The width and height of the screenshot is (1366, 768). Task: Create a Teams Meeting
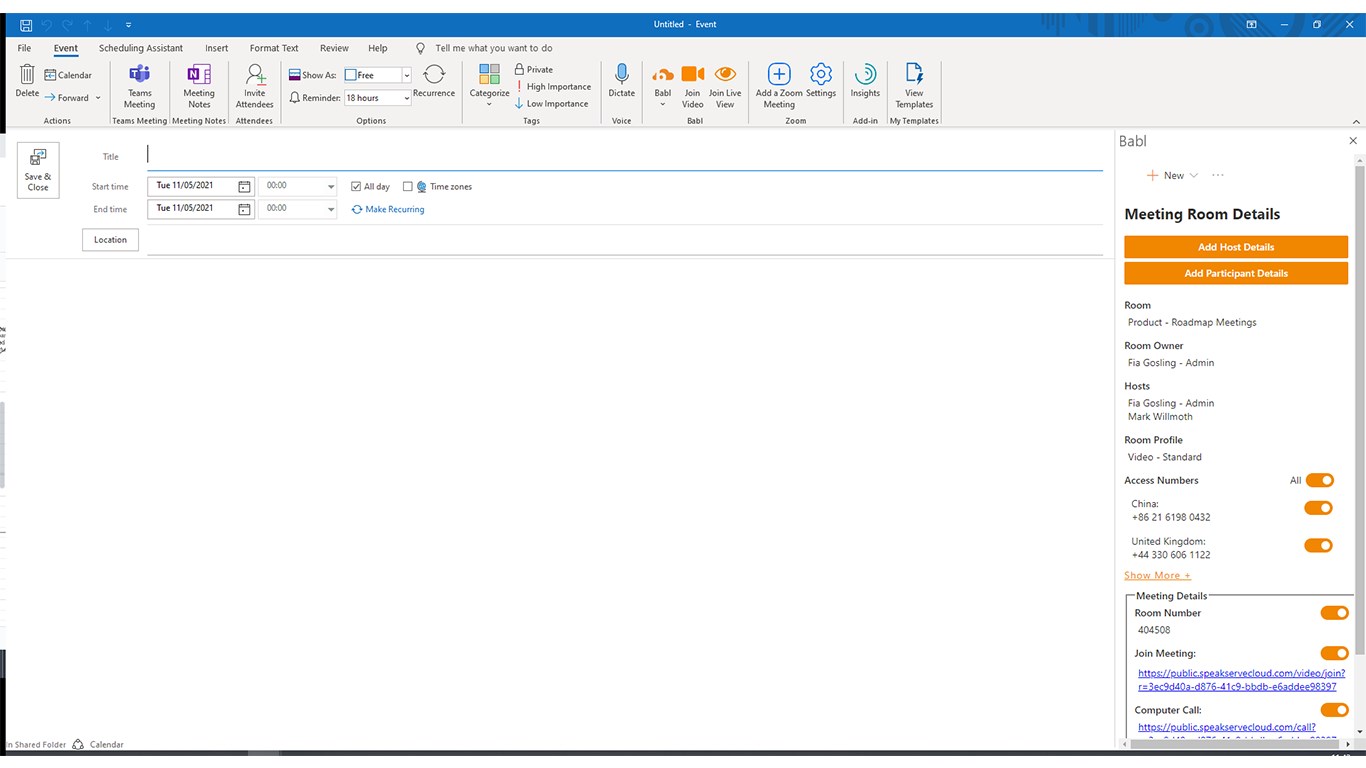139,86
